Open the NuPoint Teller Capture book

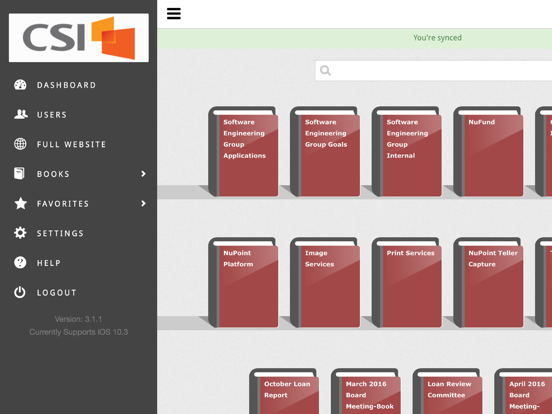488,283
